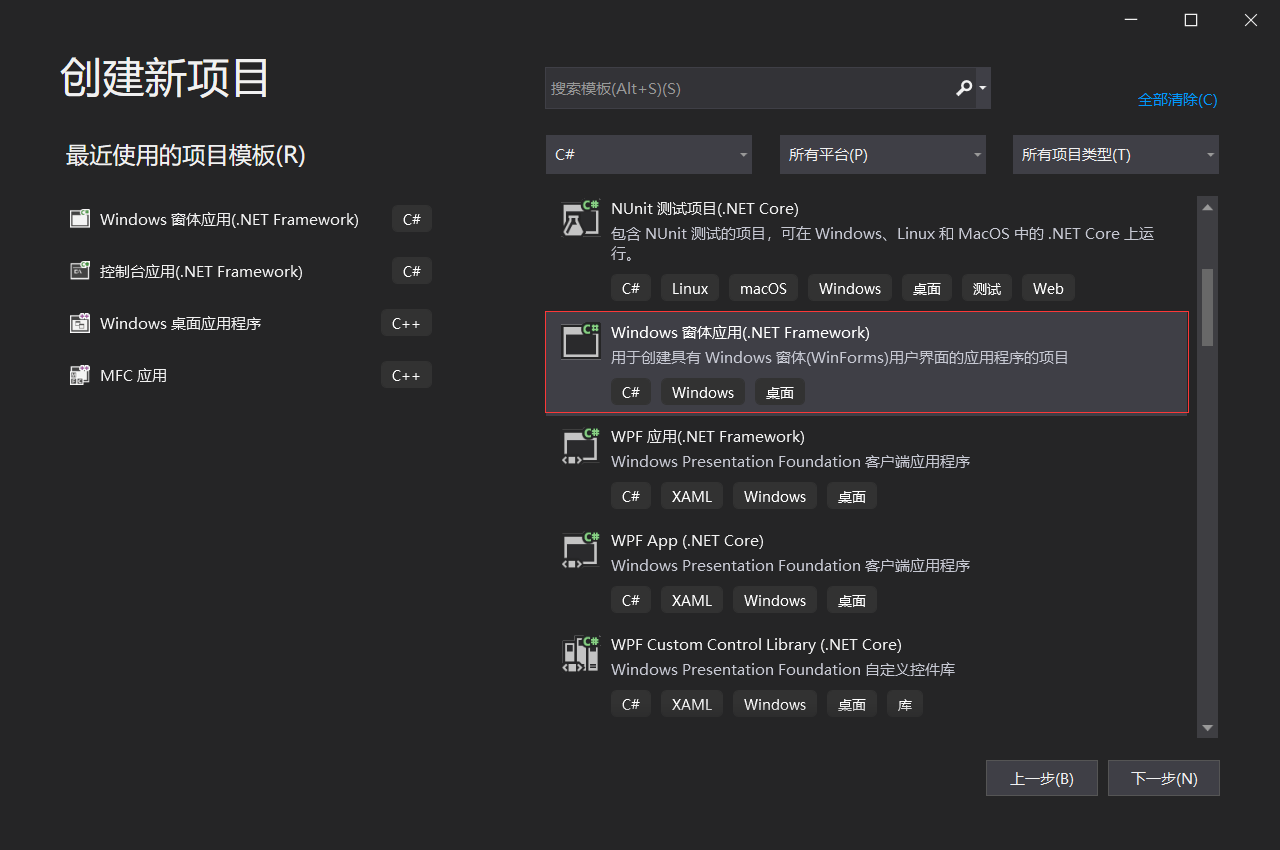Open the 所有平台 platform filter dropdown
The height and width of the screenshot is (850, 1280).
[x=883, y=155]
